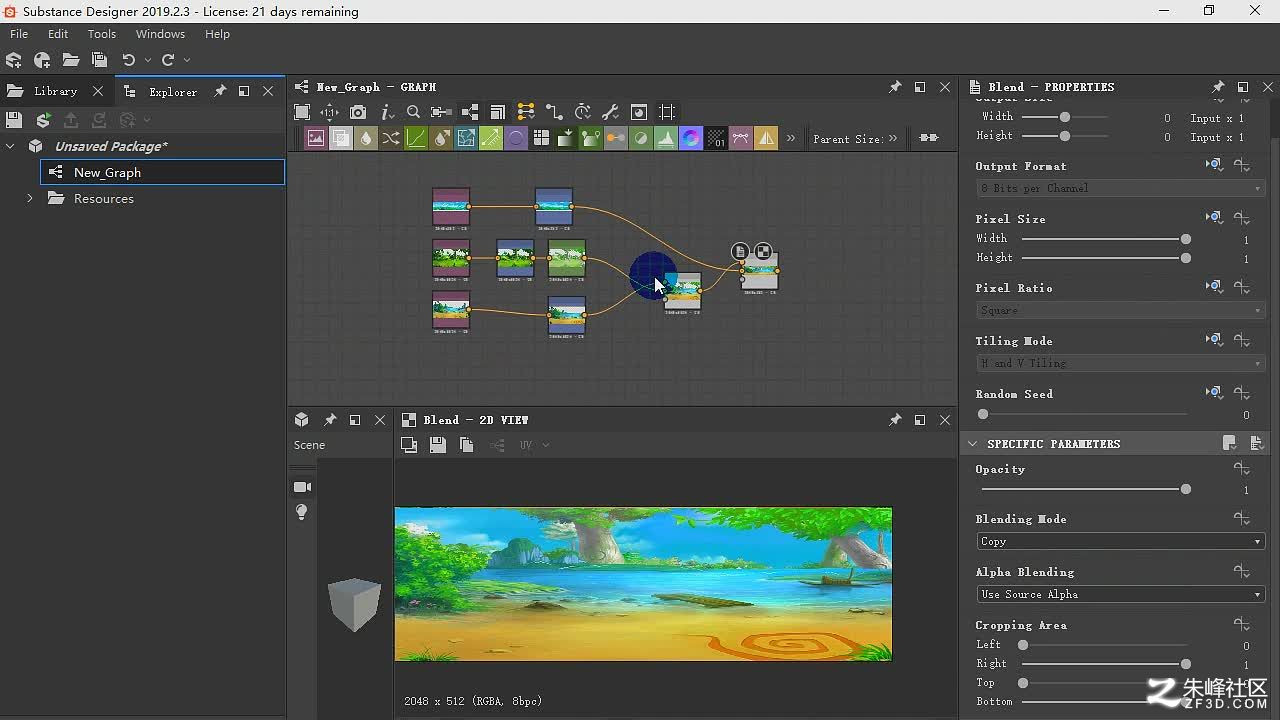Screen dimensions: 1280x720
Task: Open graph search magnifier tool
Action: point(413,112)
